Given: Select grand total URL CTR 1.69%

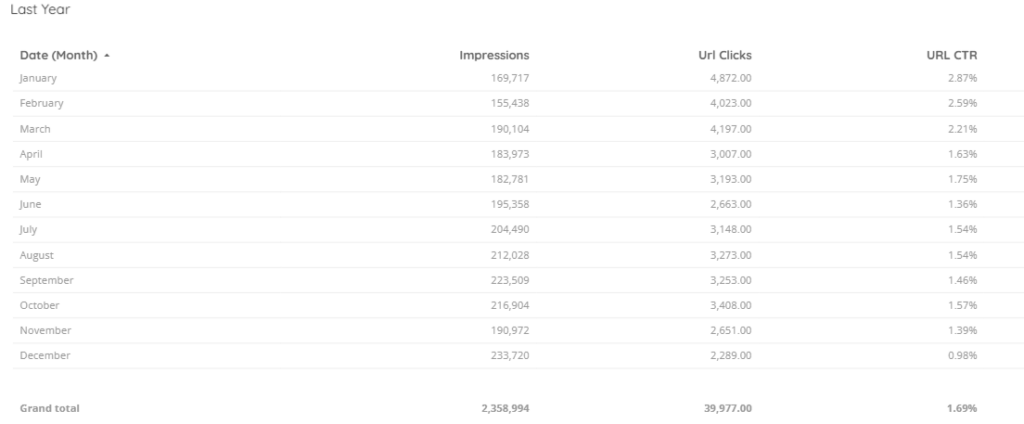Looking at the screenshot, I should (962, 408).
